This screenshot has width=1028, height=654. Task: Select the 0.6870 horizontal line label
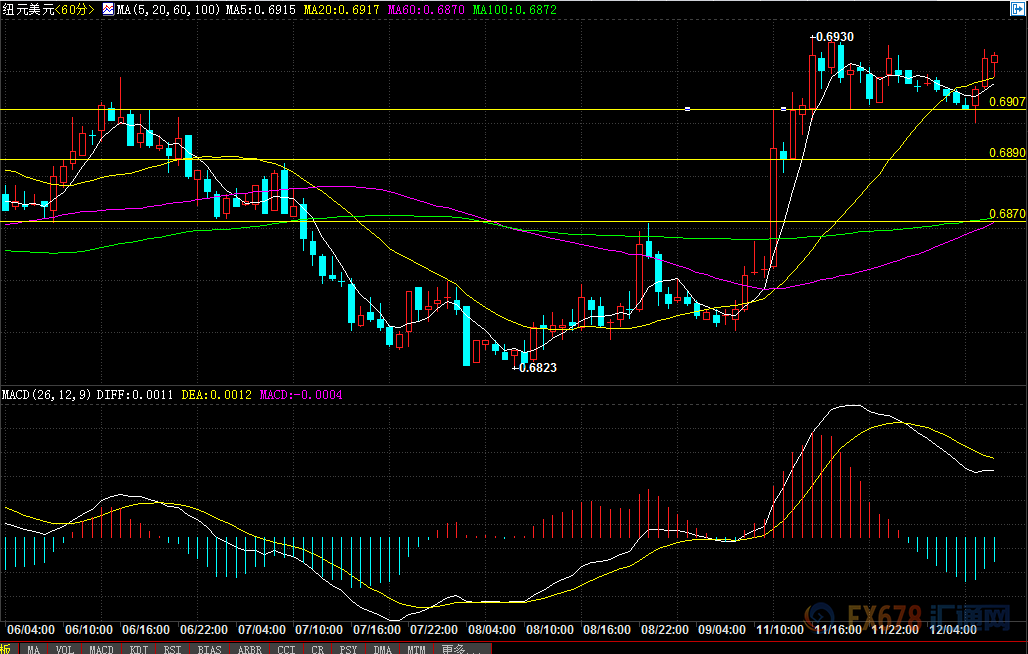(x=1007, y=214)
